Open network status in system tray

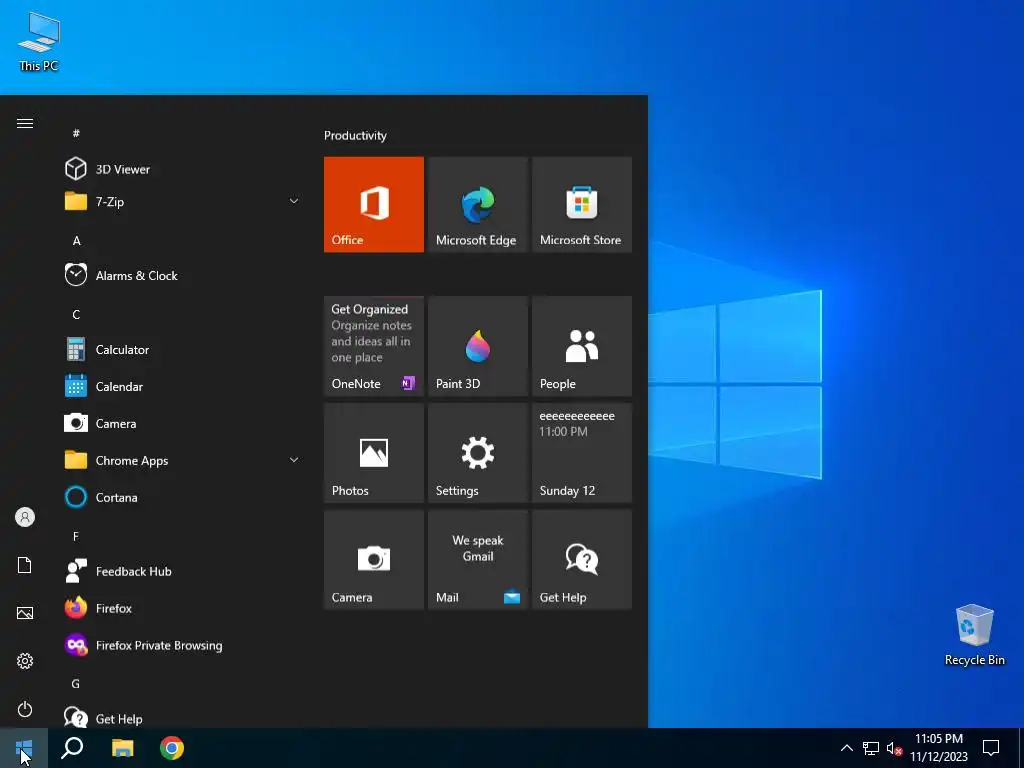871,748
